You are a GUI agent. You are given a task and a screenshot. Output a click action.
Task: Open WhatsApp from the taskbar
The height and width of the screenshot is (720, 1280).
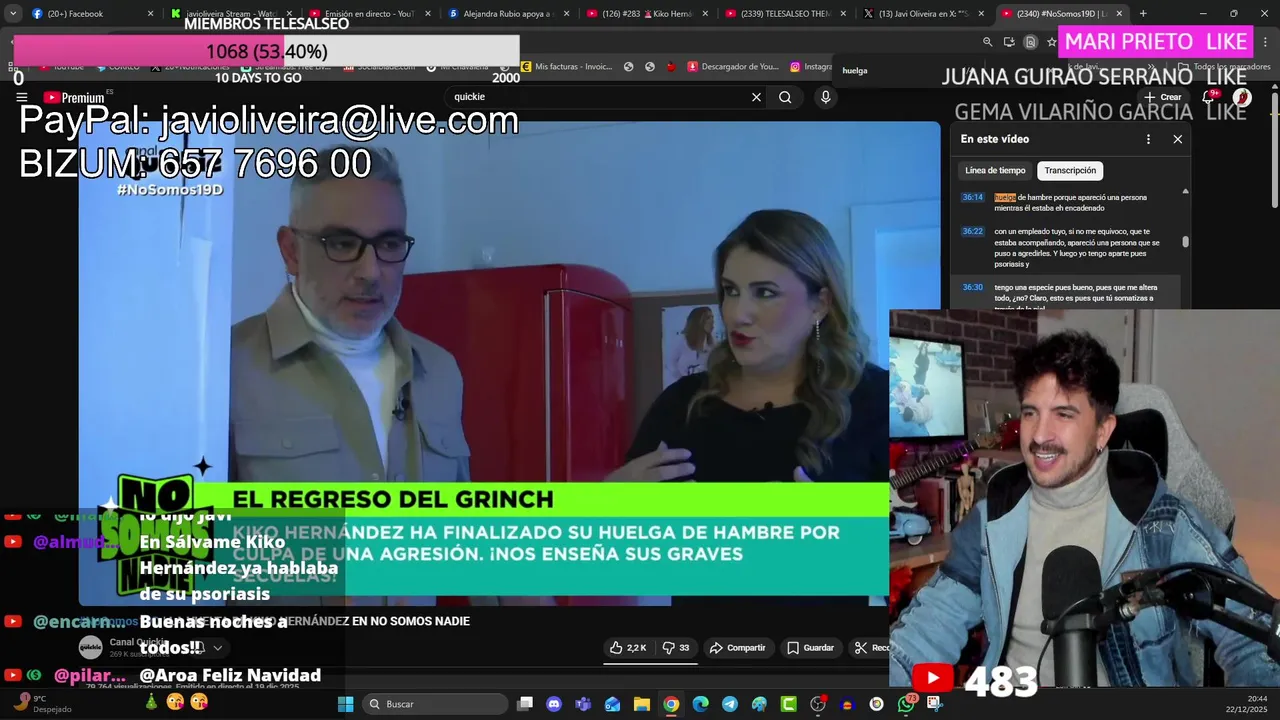click(x=906, y=704)
